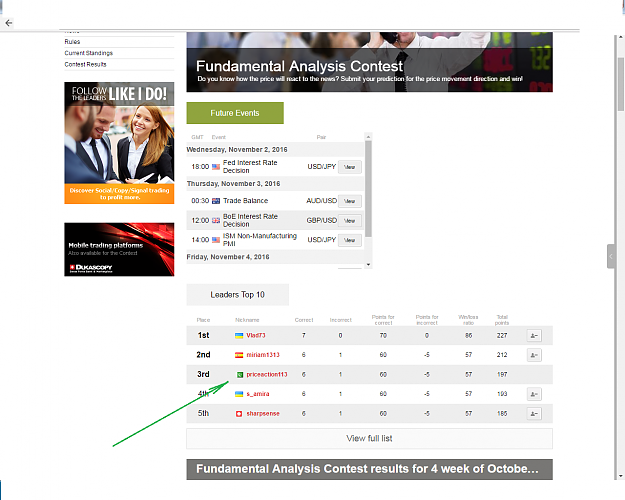This screenshot has height=500, width=625.
Task: Click the Win/loss ratio column header
Action: 468,320
